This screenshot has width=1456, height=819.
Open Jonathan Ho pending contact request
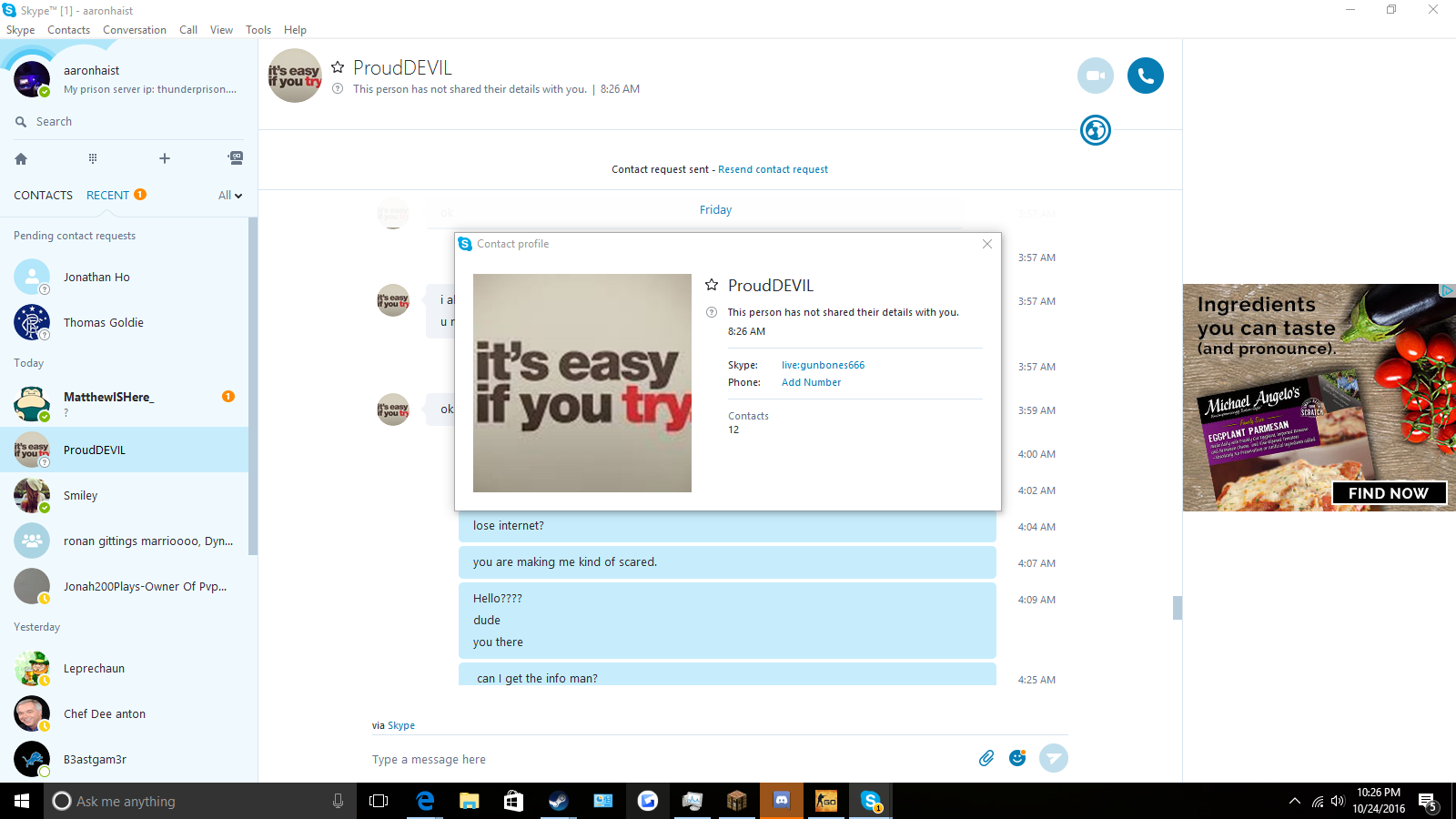125,277
